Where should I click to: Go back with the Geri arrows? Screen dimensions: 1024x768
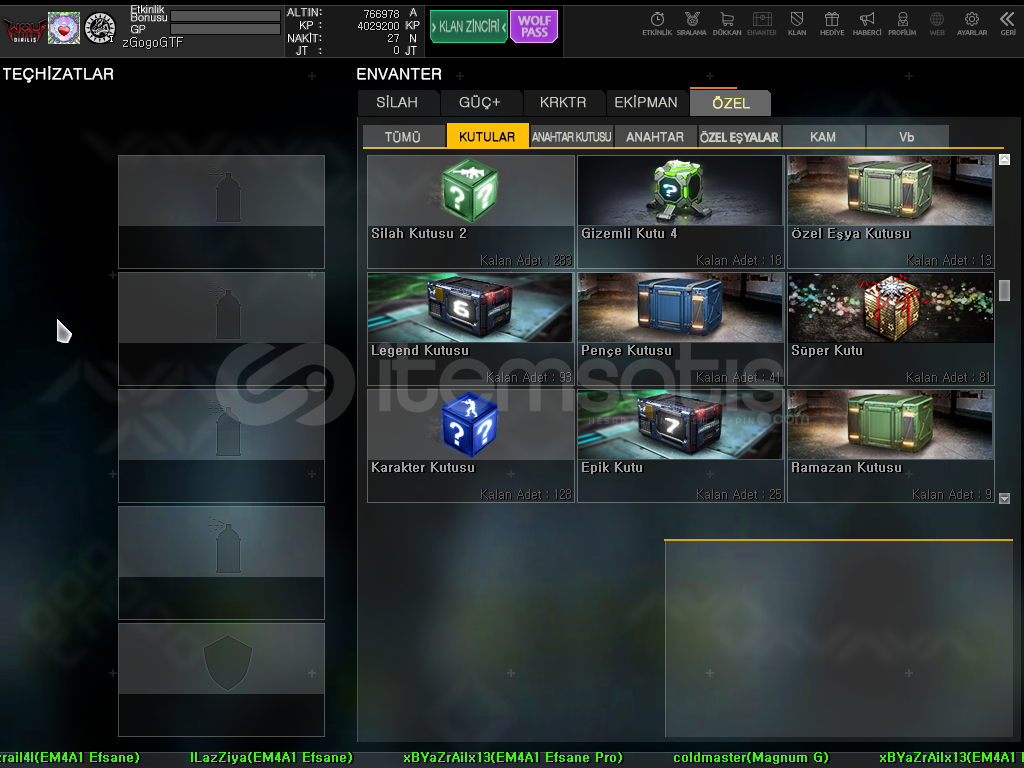1008,24
